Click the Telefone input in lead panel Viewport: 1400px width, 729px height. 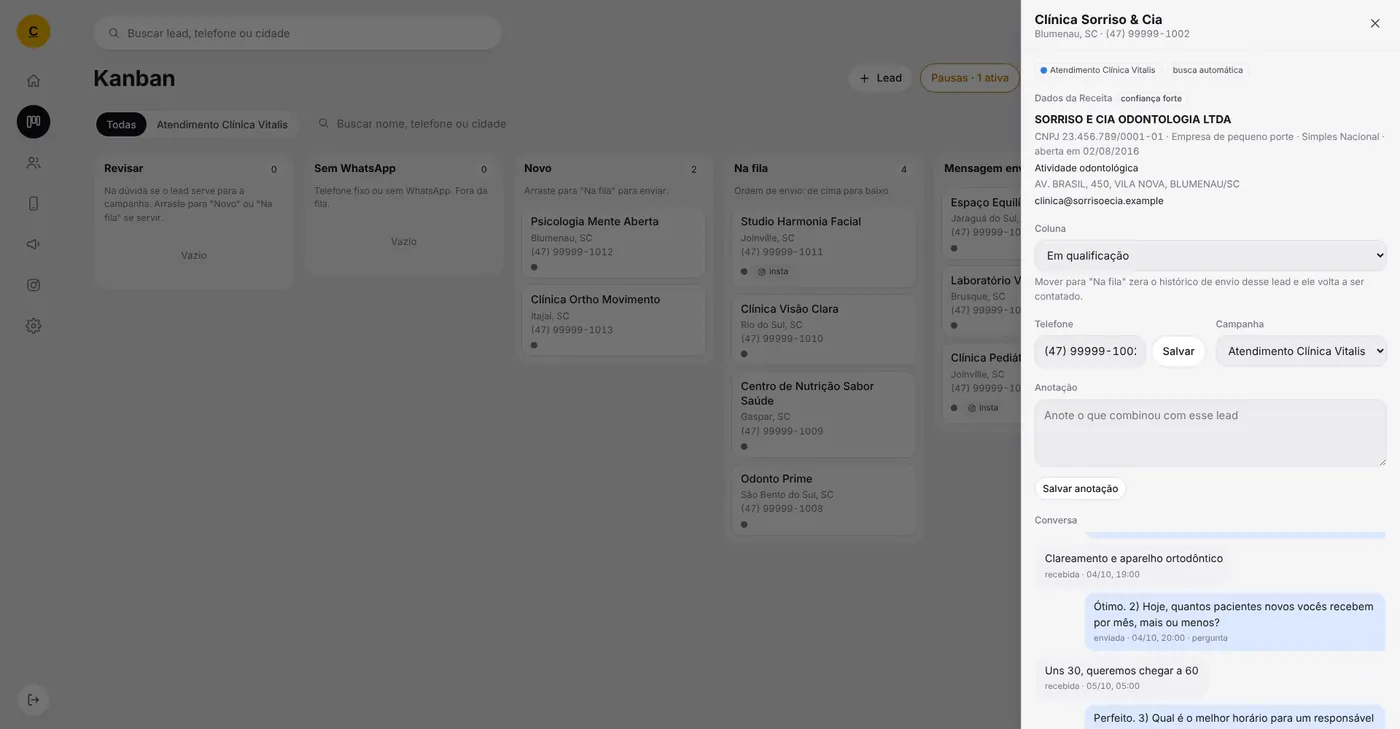[1090, 351]
